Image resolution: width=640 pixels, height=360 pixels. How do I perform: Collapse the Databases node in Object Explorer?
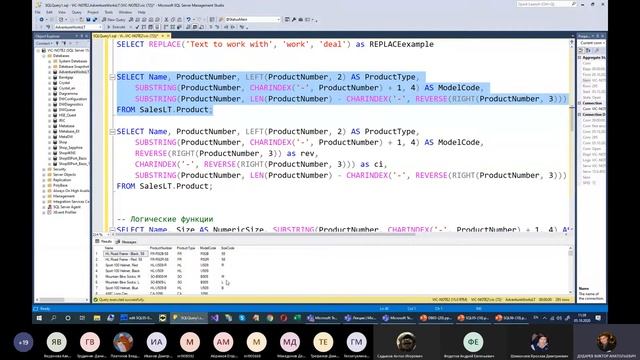[x=44, y=56]
